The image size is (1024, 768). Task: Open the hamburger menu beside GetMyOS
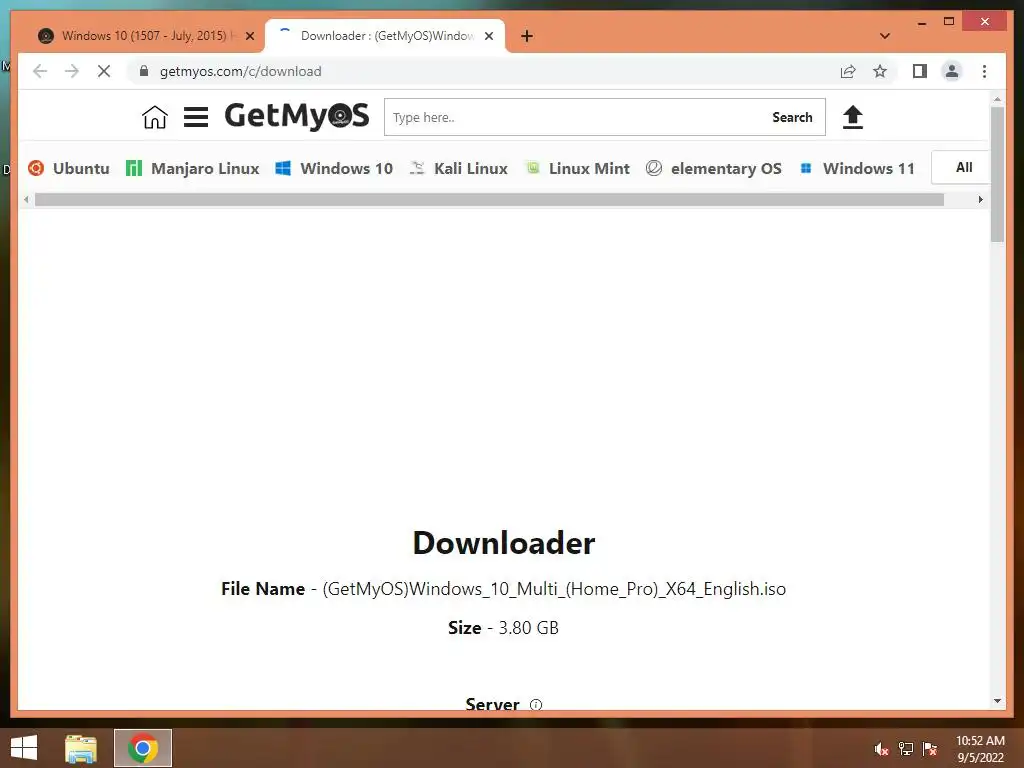tap(195, 117)
